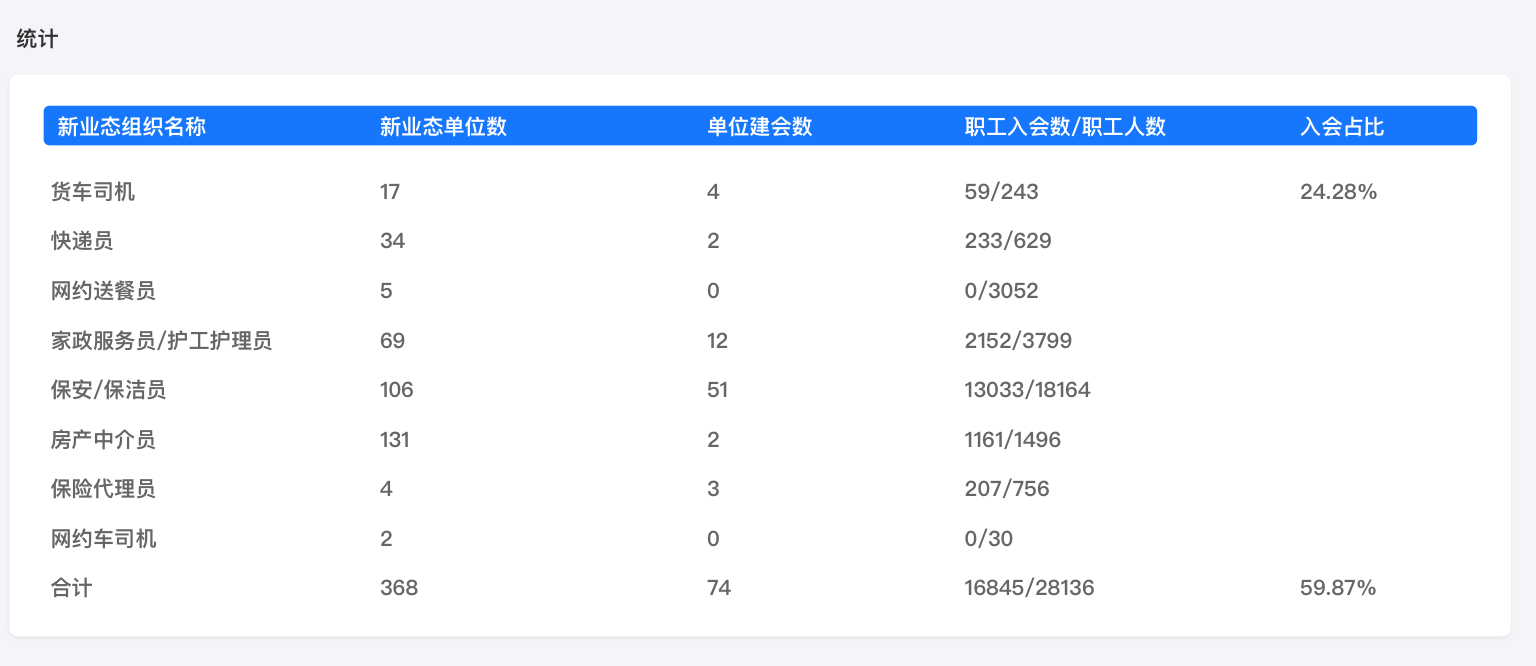Select the 59.87% total percentage cell
This screenshot has height=666, width=1536.
click(1338, 588)
